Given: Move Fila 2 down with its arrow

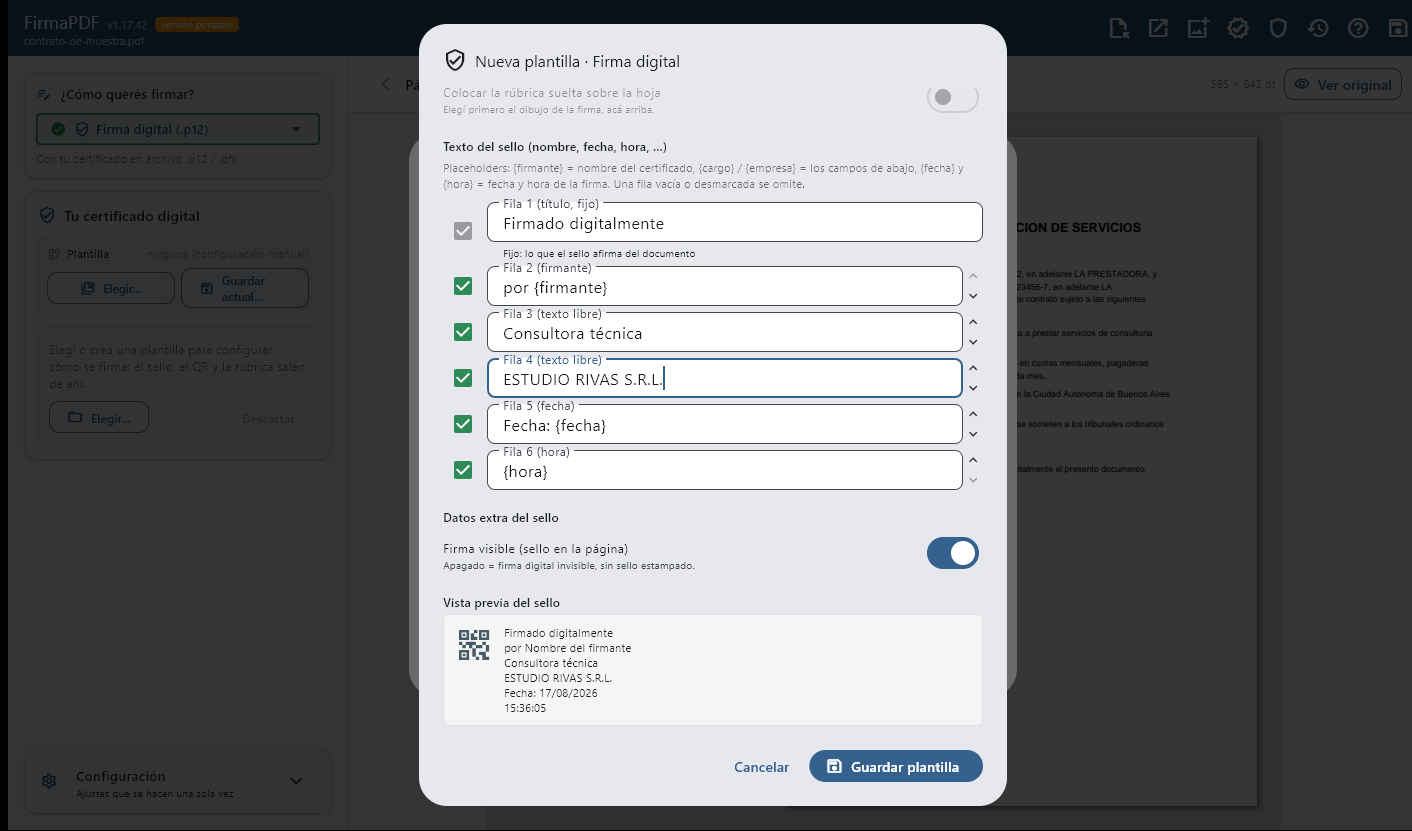Looking at the screenshot, I should [x=973, y=296].
